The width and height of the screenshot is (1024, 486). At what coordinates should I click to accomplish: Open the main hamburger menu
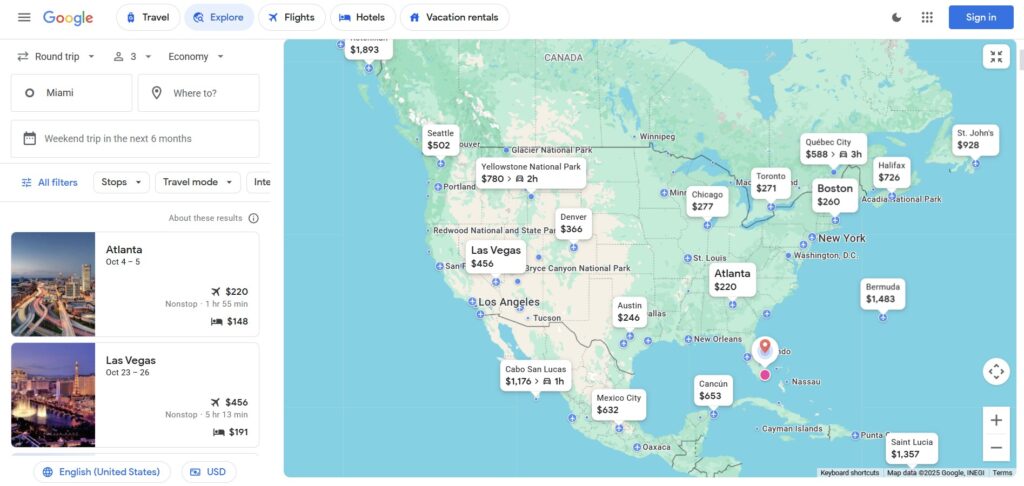pyautogui.click(x=24, y=18)
